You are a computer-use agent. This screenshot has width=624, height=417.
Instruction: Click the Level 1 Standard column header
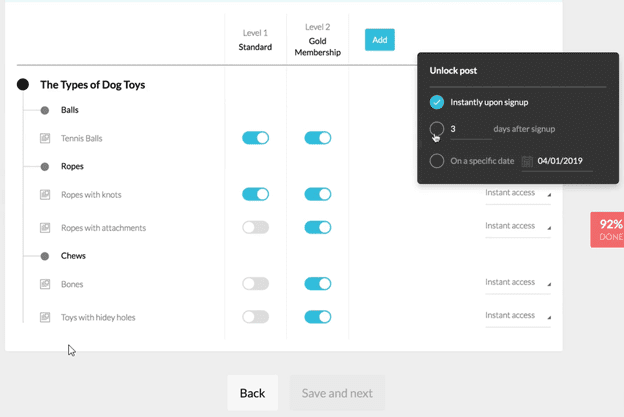click(255, 40)
